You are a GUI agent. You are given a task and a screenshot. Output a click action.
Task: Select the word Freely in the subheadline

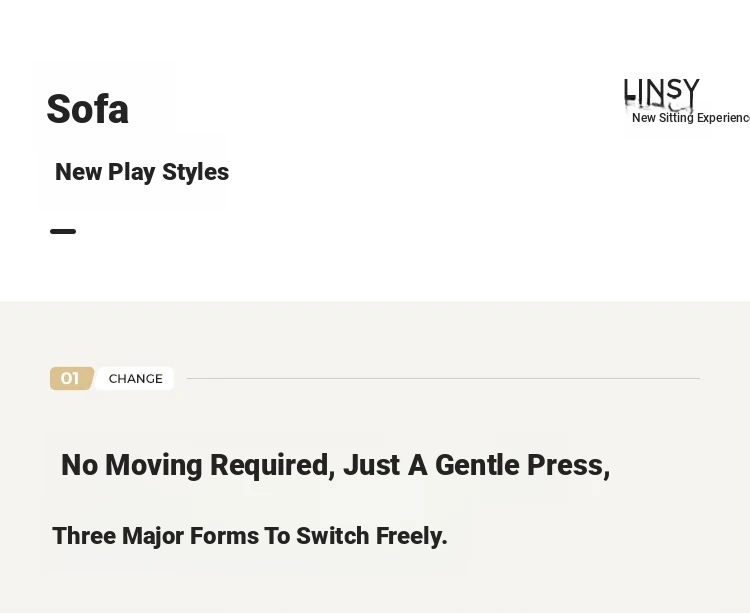pos(409,536)
